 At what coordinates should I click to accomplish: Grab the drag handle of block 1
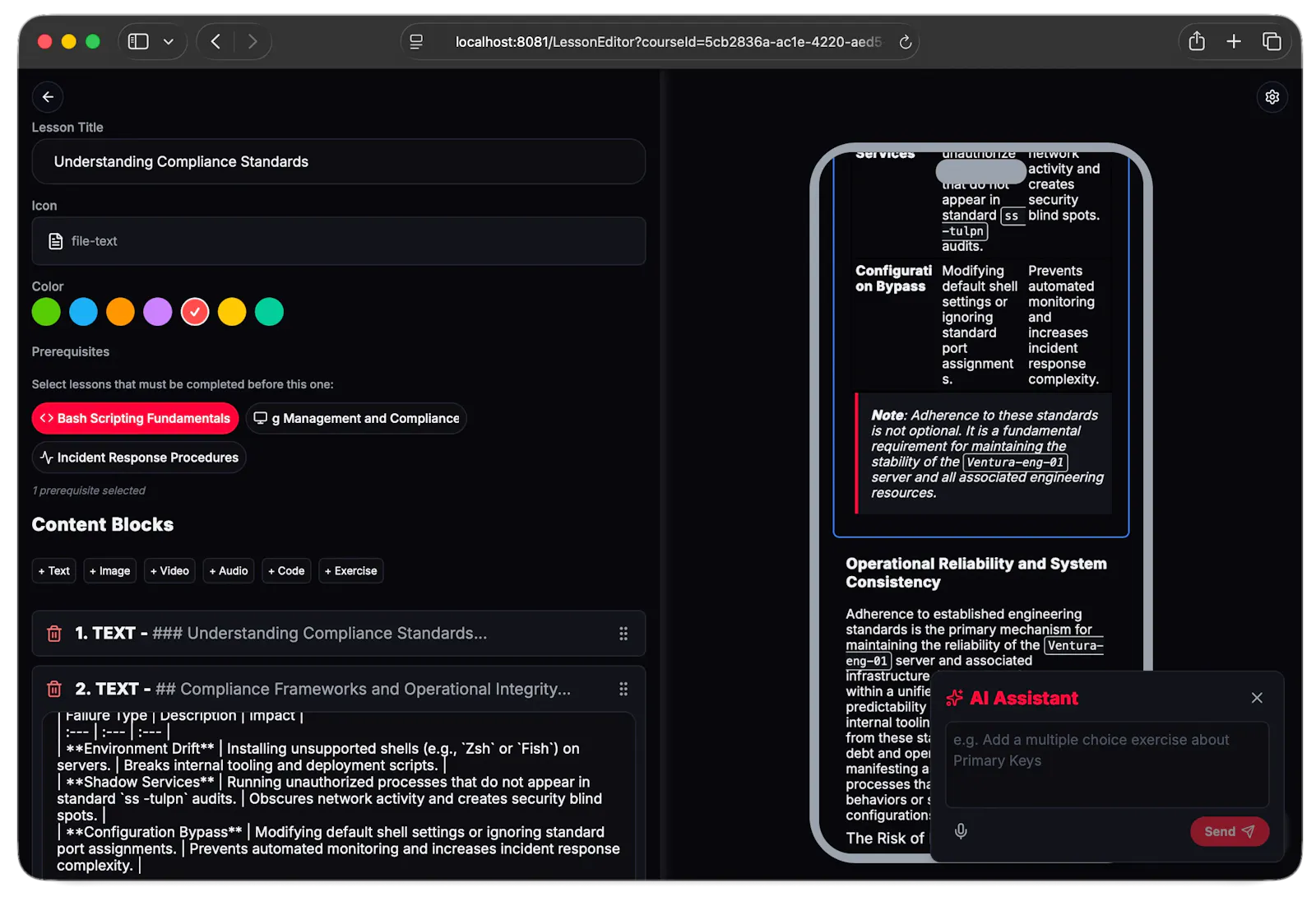point(623,634)
